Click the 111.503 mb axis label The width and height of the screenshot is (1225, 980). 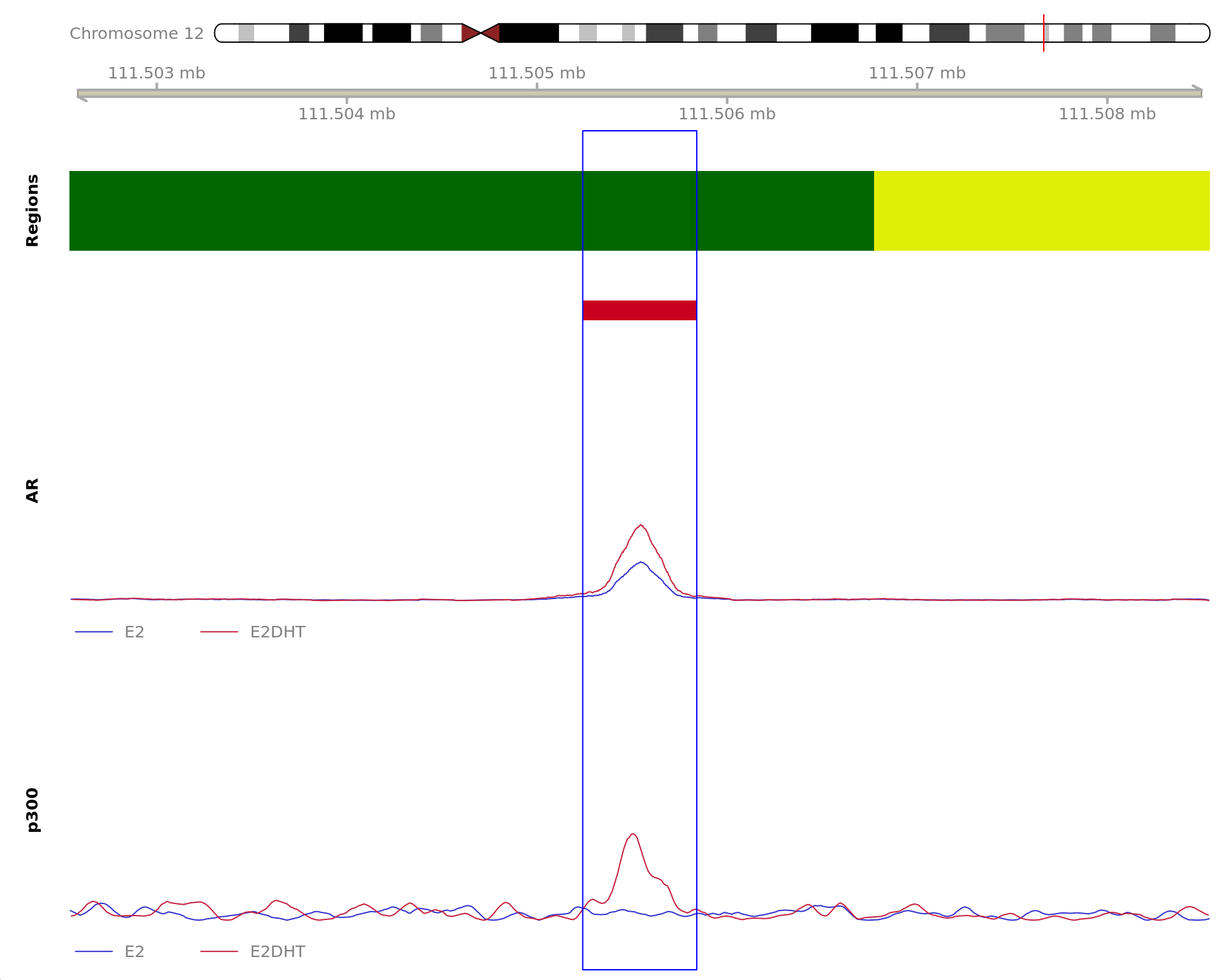pos(156,73)
